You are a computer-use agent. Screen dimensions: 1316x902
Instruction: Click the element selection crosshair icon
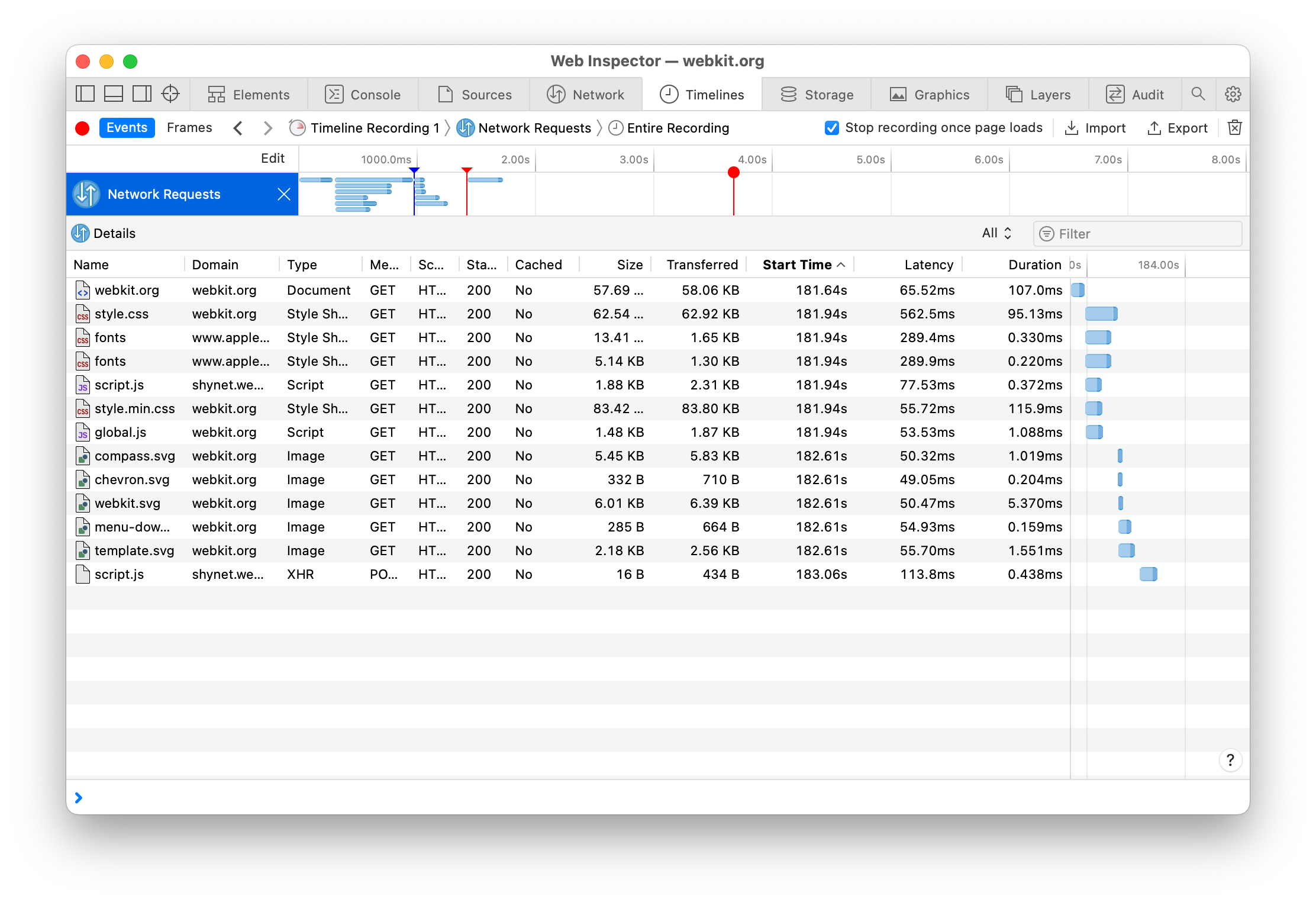point(170,94)
